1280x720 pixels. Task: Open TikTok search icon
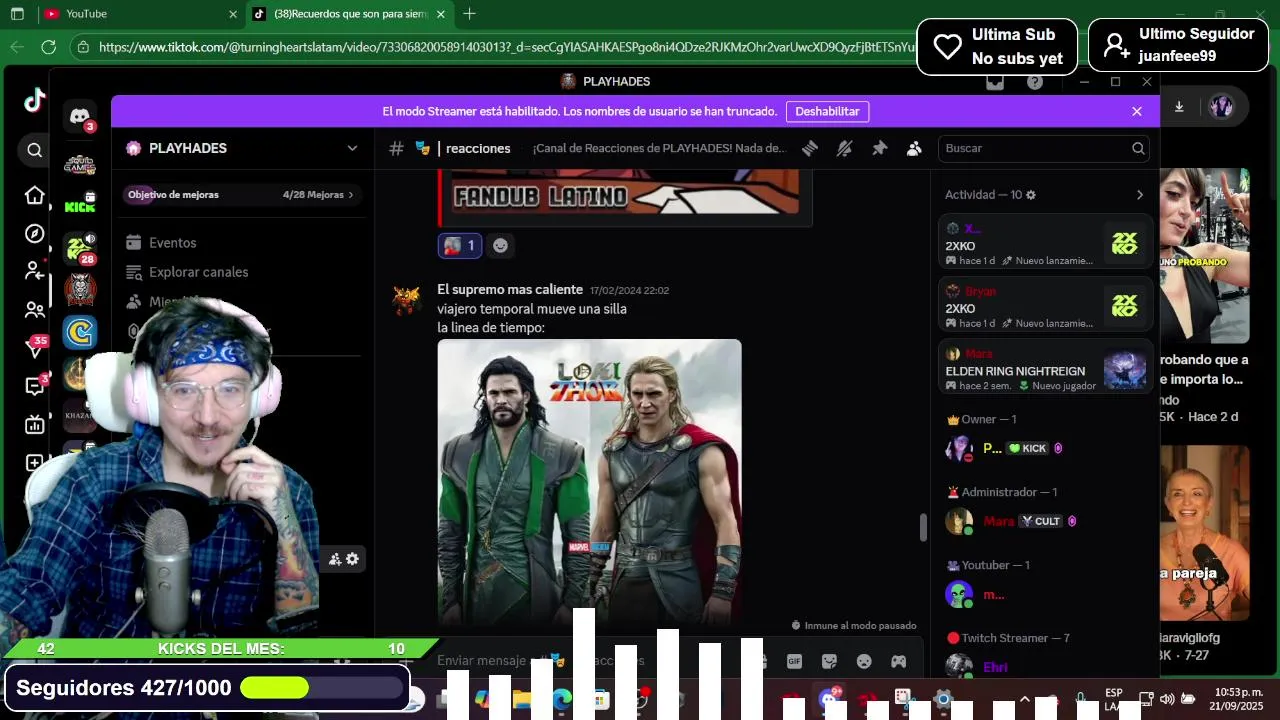(x=35, y=150)
